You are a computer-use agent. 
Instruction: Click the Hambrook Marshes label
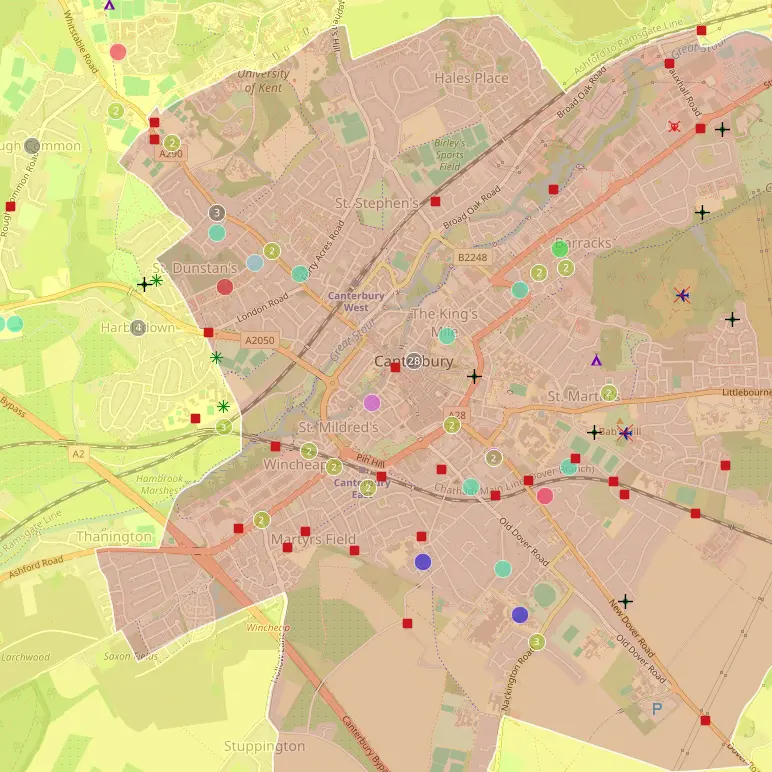pyautogui.click(x=160, y=484)
